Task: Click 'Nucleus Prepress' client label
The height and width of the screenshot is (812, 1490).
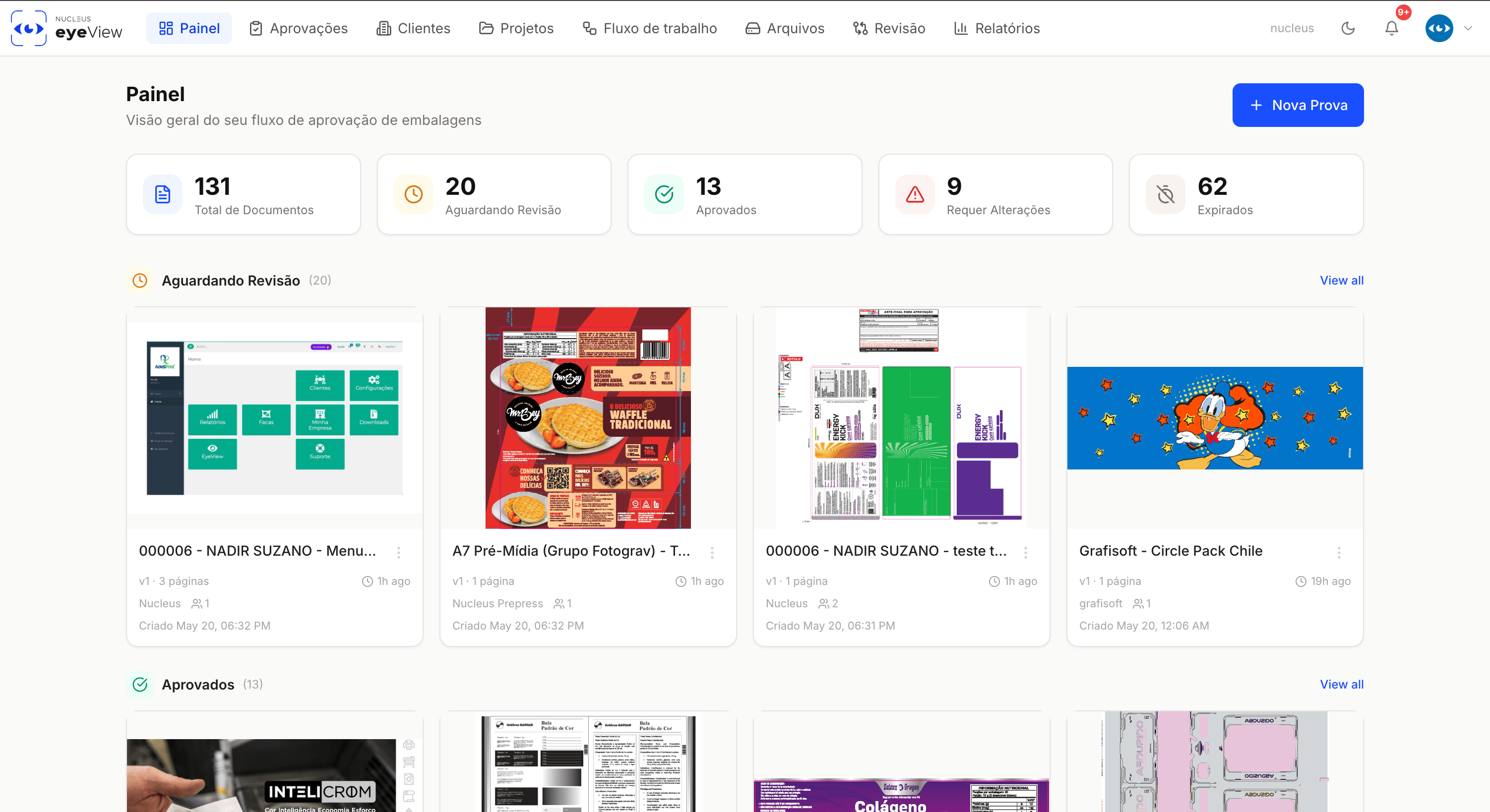Action: 497,603
